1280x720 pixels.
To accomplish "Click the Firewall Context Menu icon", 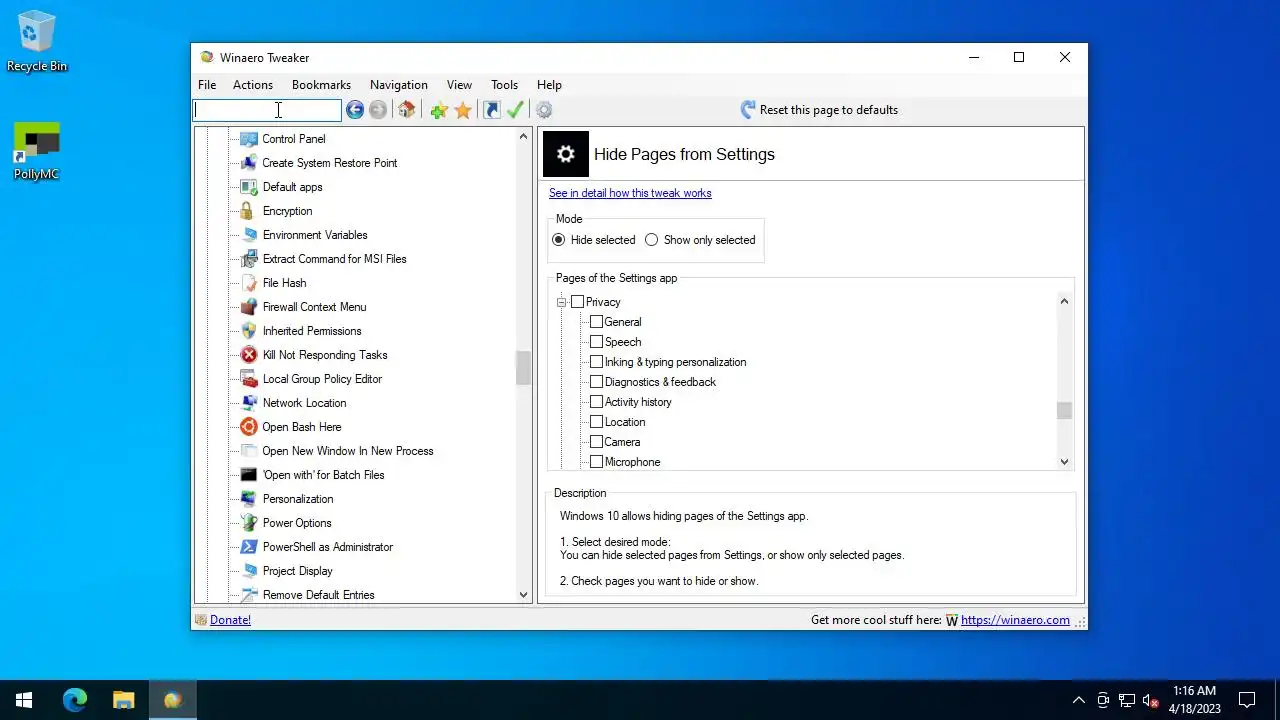I will point(249,307).
